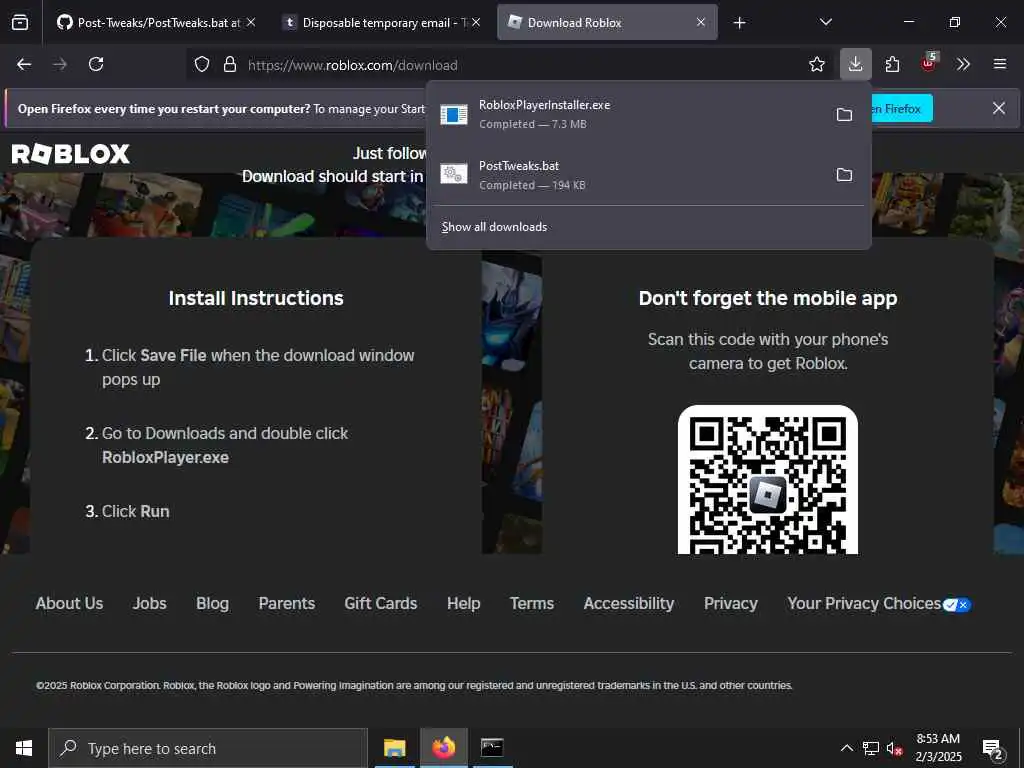Show PostTweaks.bat in folder

[844, 174]
